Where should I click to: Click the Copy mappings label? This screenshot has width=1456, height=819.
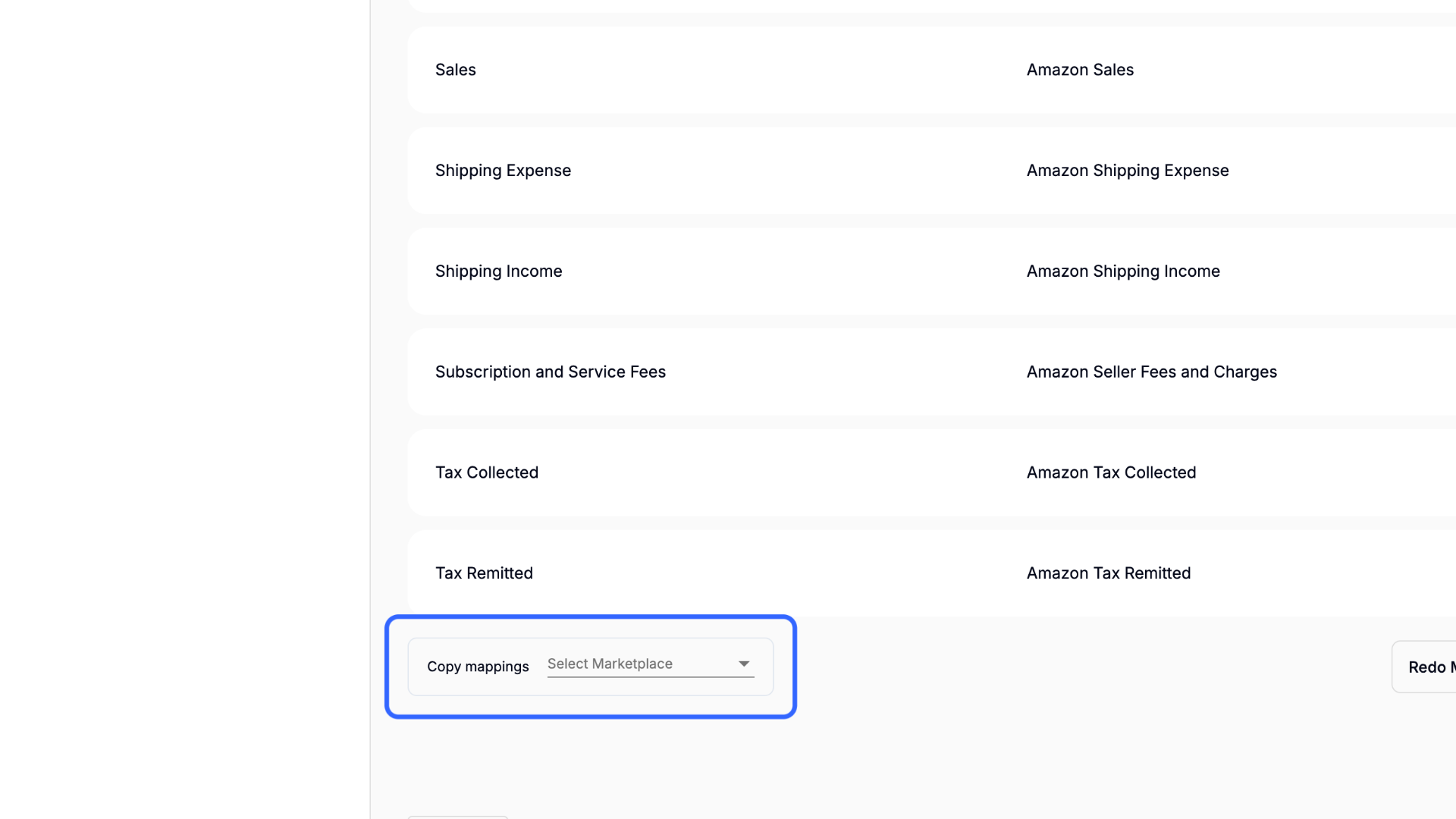point(478,667)
